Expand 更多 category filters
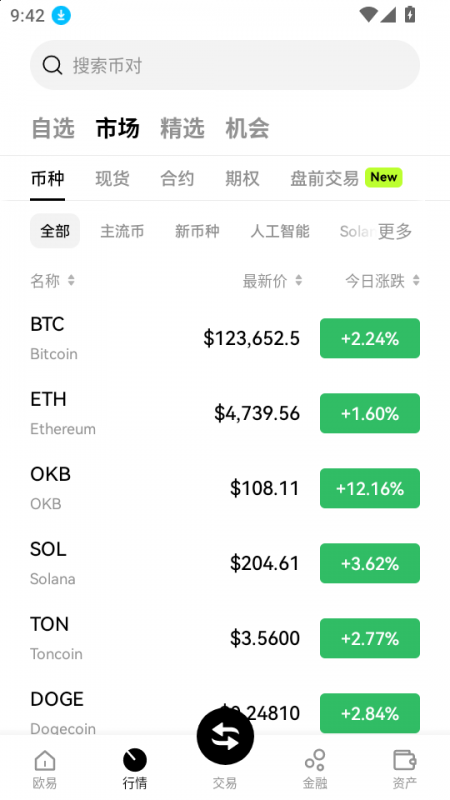450x800 pixels. [395, 232]
